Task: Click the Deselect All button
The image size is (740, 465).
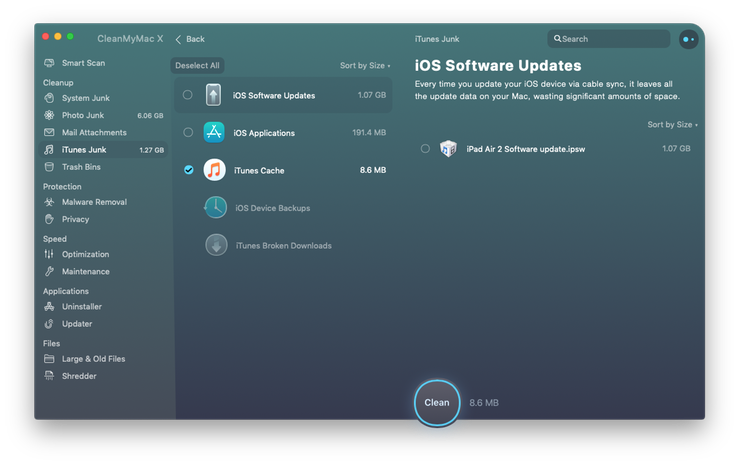Action: [x=197, y=66]
